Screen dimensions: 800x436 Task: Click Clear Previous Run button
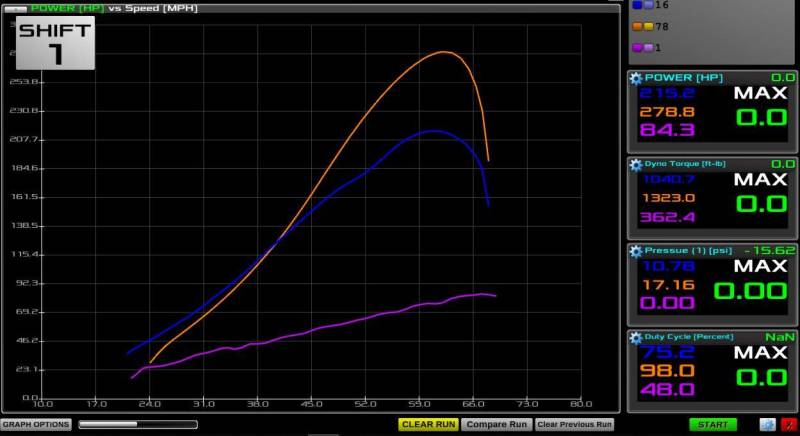pos(574,425)
